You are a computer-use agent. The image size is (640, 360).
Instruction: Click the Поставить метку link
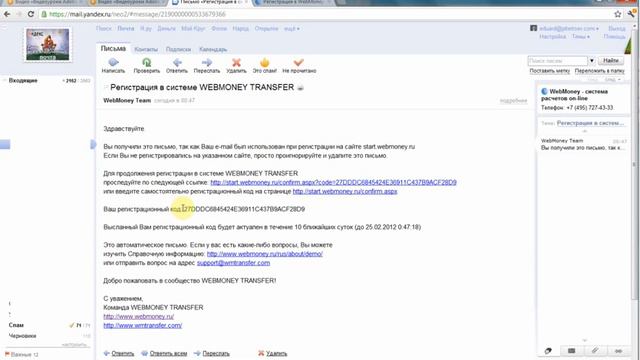pyautogui.click(x=549, y=71)
